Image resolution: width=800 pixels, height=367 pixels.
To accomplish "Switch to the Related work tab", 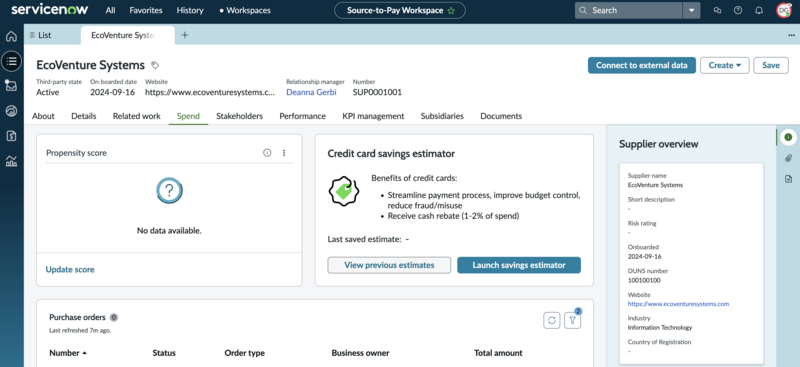I will tap(137, 116).
